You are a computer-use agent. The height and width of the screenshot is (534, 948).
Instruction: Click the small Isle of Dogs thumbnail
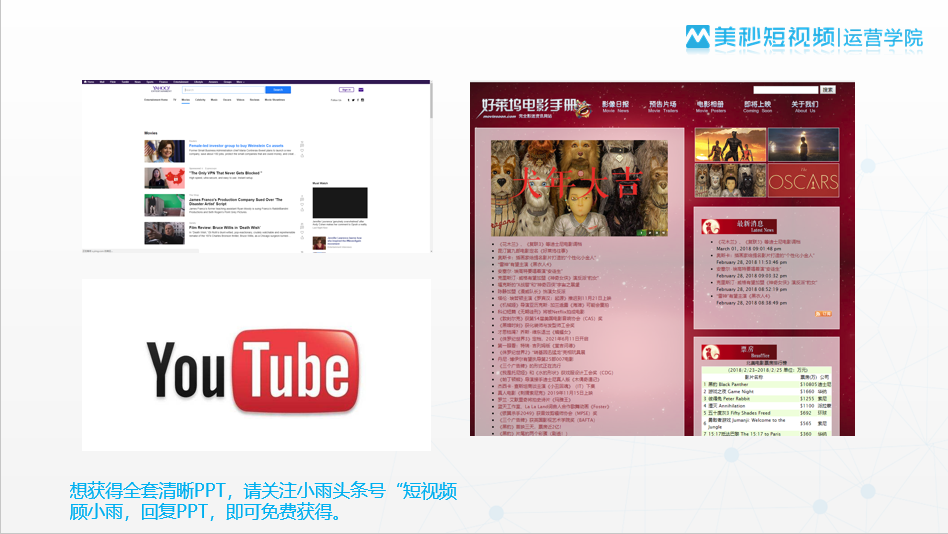[730, 180]
